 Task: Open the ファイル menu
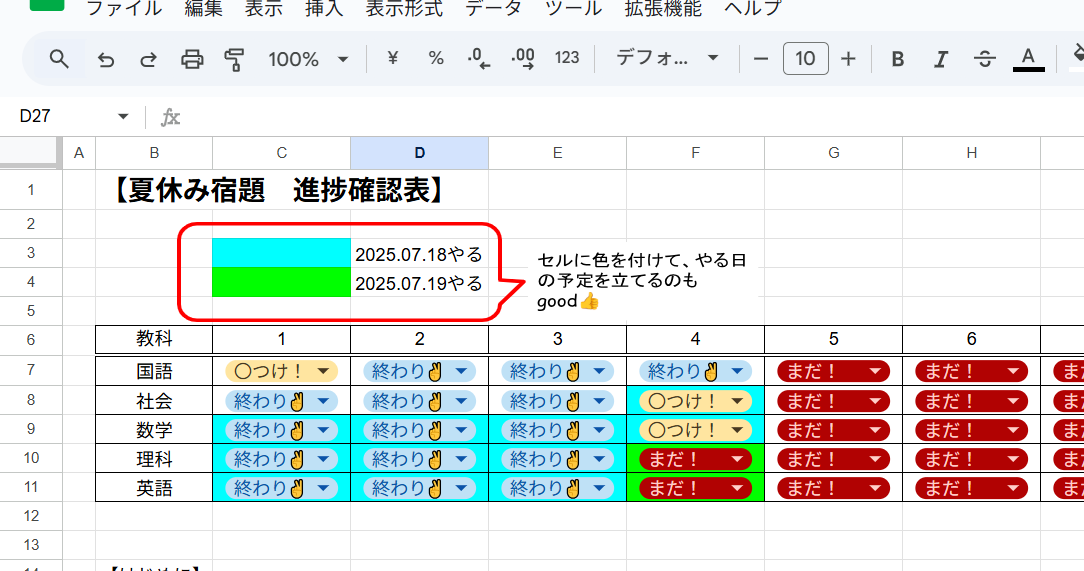[124, 8]
